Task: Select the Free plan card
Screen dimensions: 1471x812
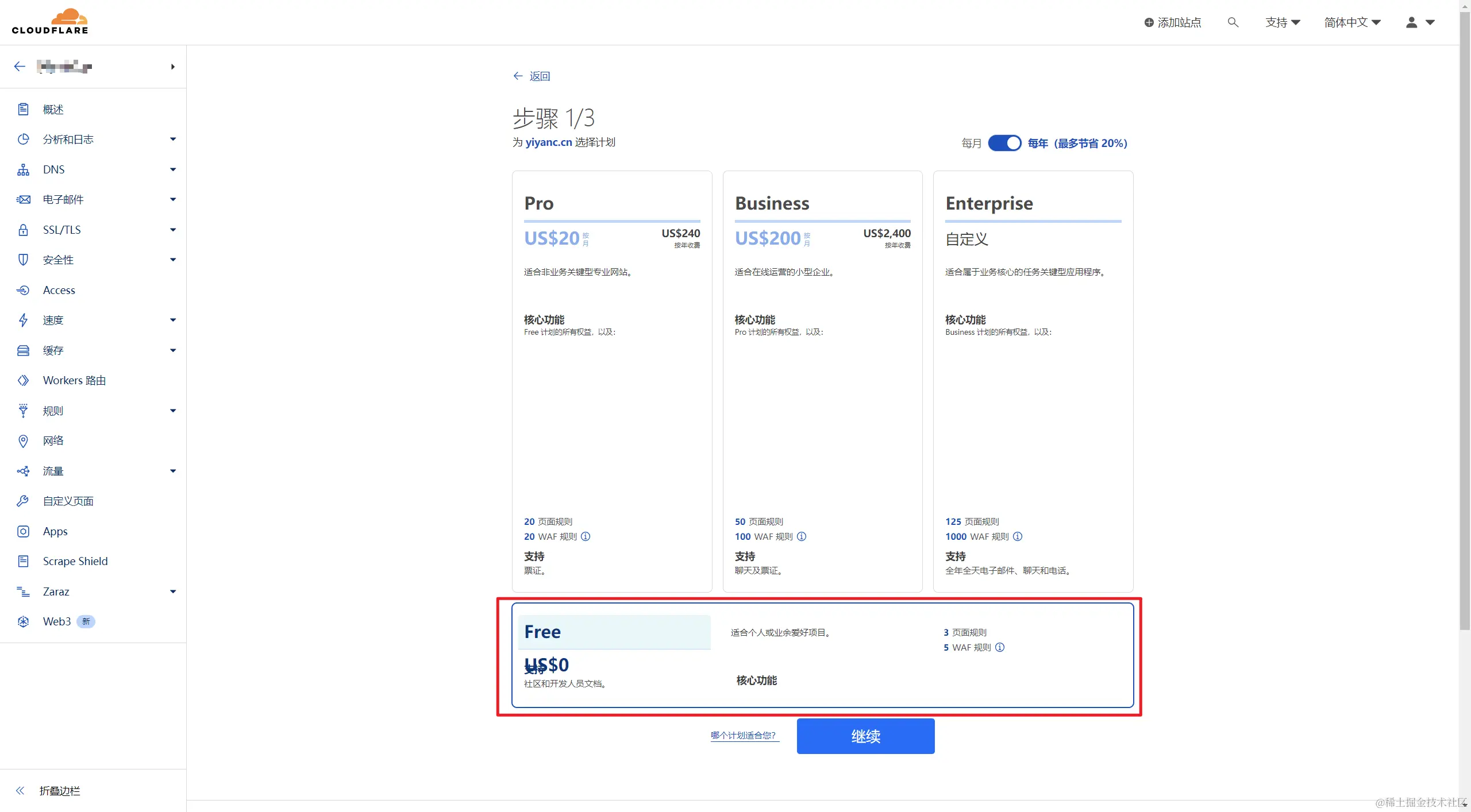Action: (x=822, y=655)
